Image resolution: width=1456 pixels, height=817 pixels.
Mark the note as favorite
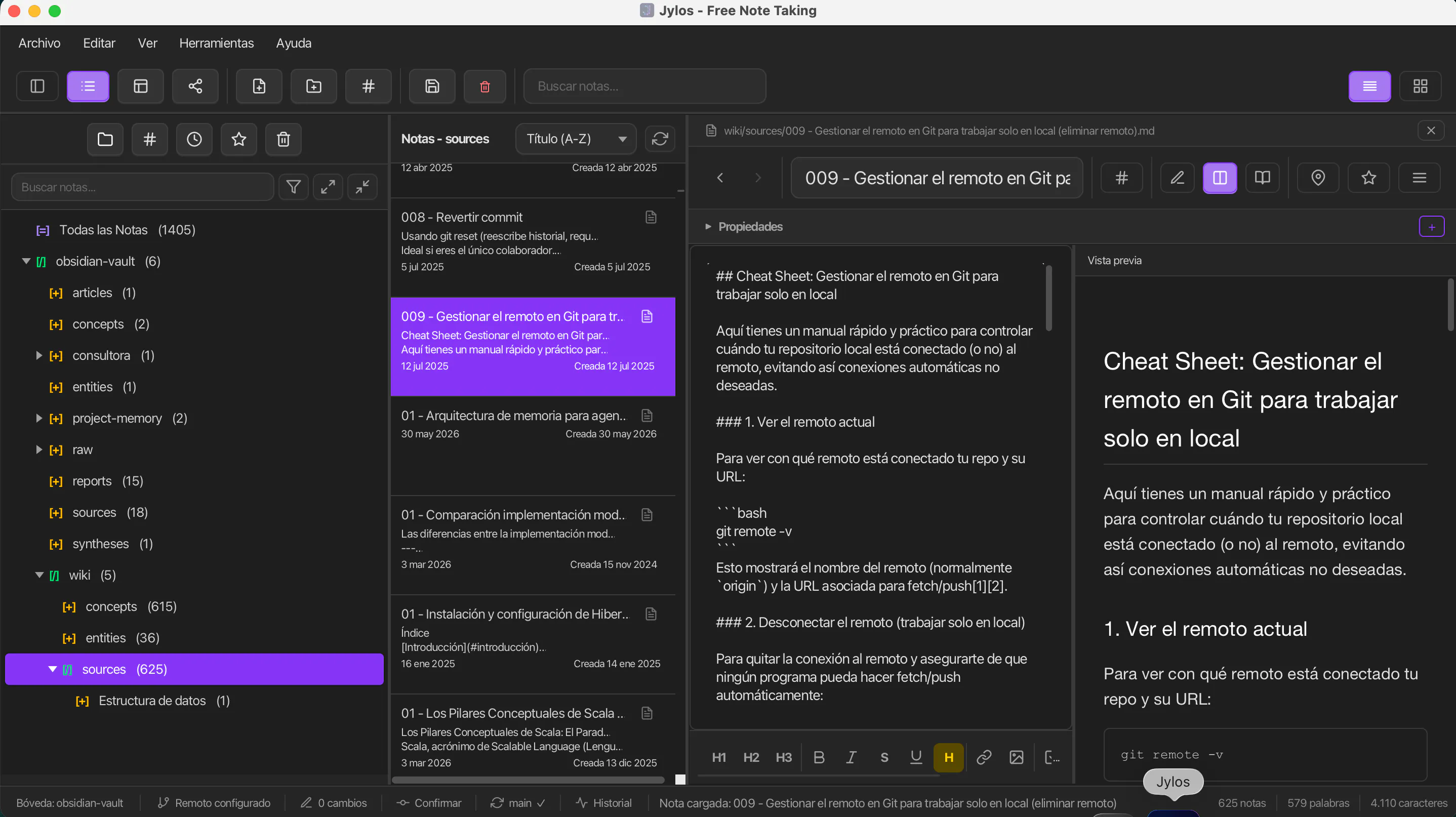tap(1369, 178)
